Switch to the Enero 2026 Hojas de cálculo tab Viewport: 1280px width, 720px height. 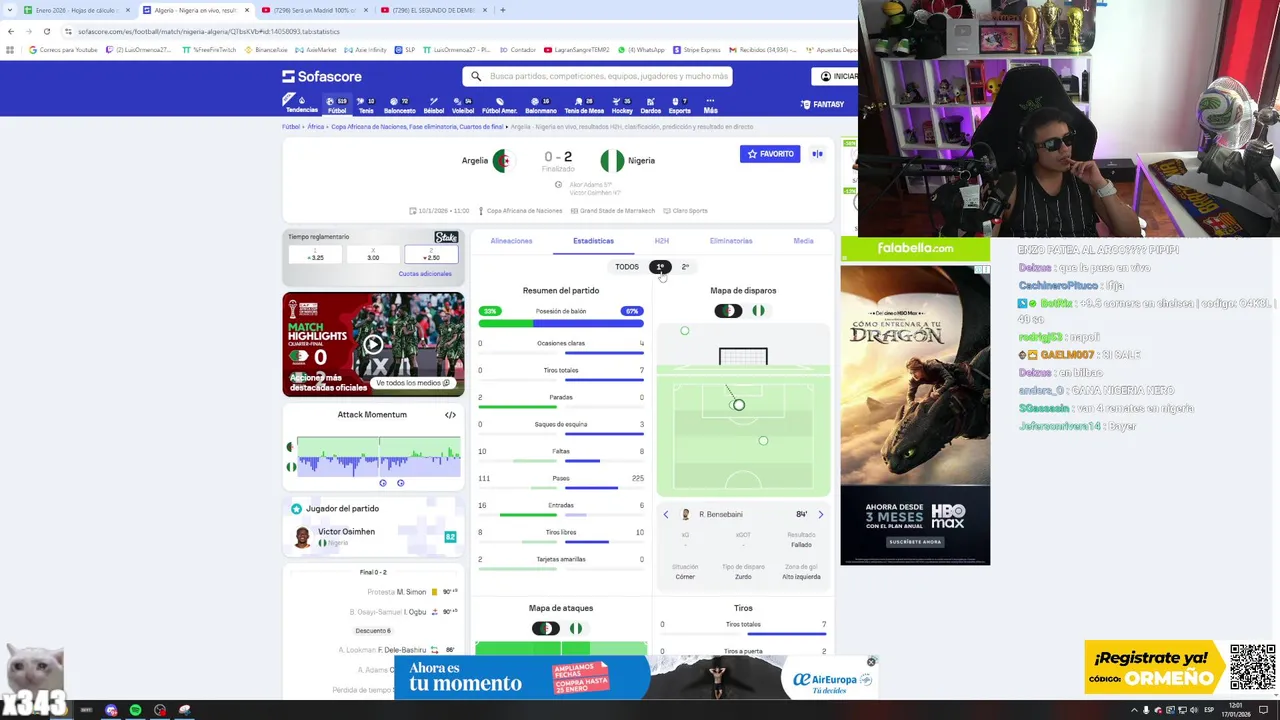[x=77, y=10]
